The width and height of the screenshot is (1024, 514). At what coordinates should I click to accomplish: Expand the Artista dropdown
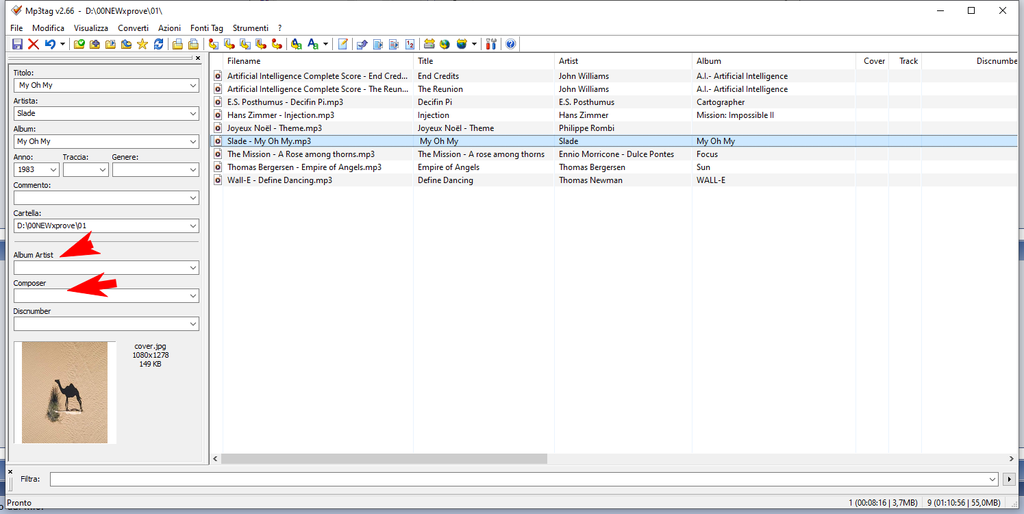[x=193, y=114]
